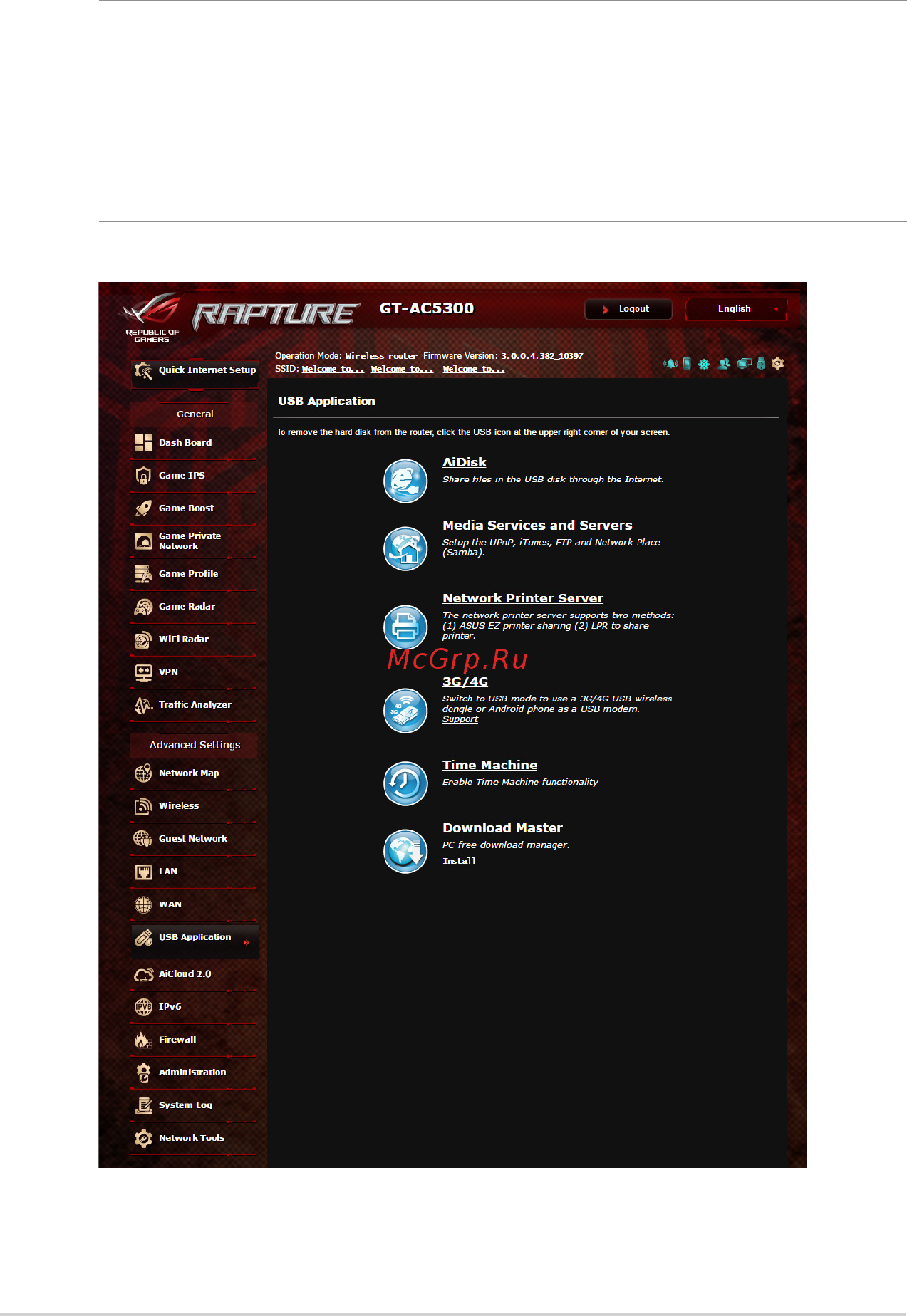Open the Time Machine link

[489, 765]
